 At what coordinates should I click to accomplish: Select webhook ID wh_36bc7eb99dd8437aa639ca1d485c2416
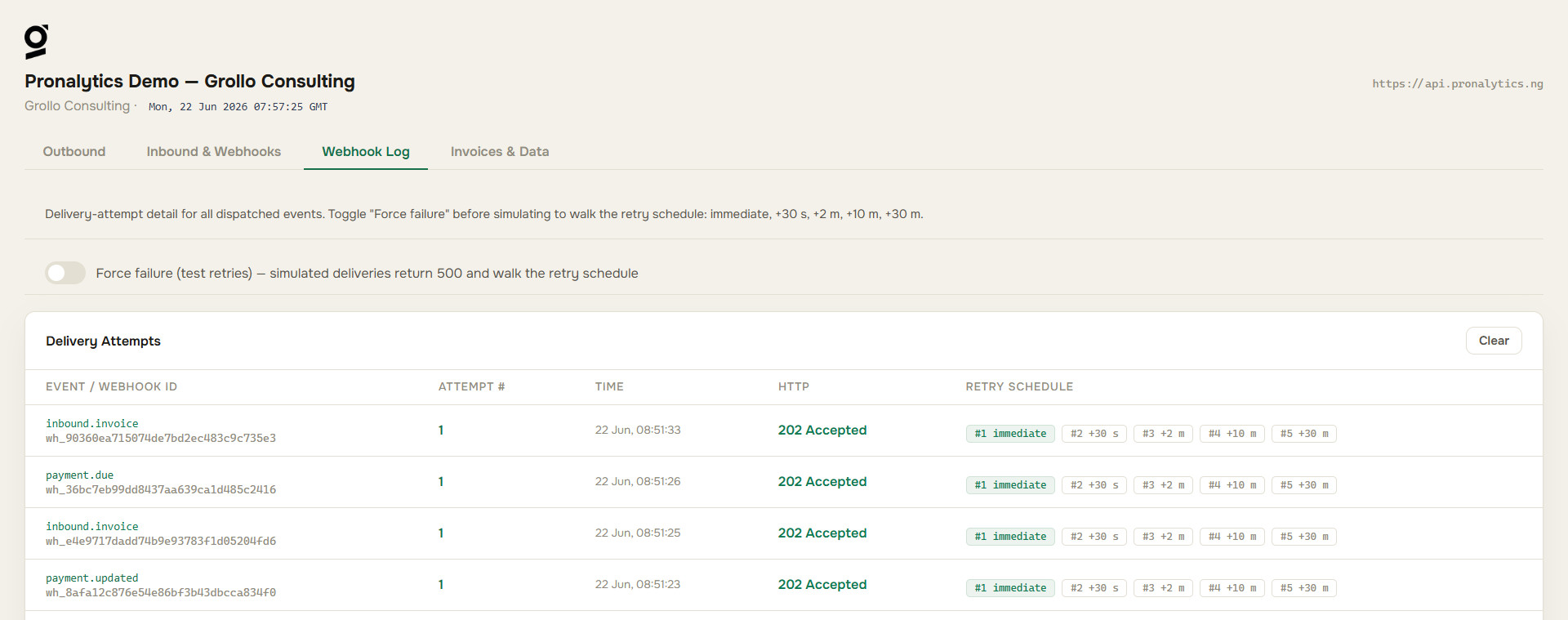[x=161, y=490]
